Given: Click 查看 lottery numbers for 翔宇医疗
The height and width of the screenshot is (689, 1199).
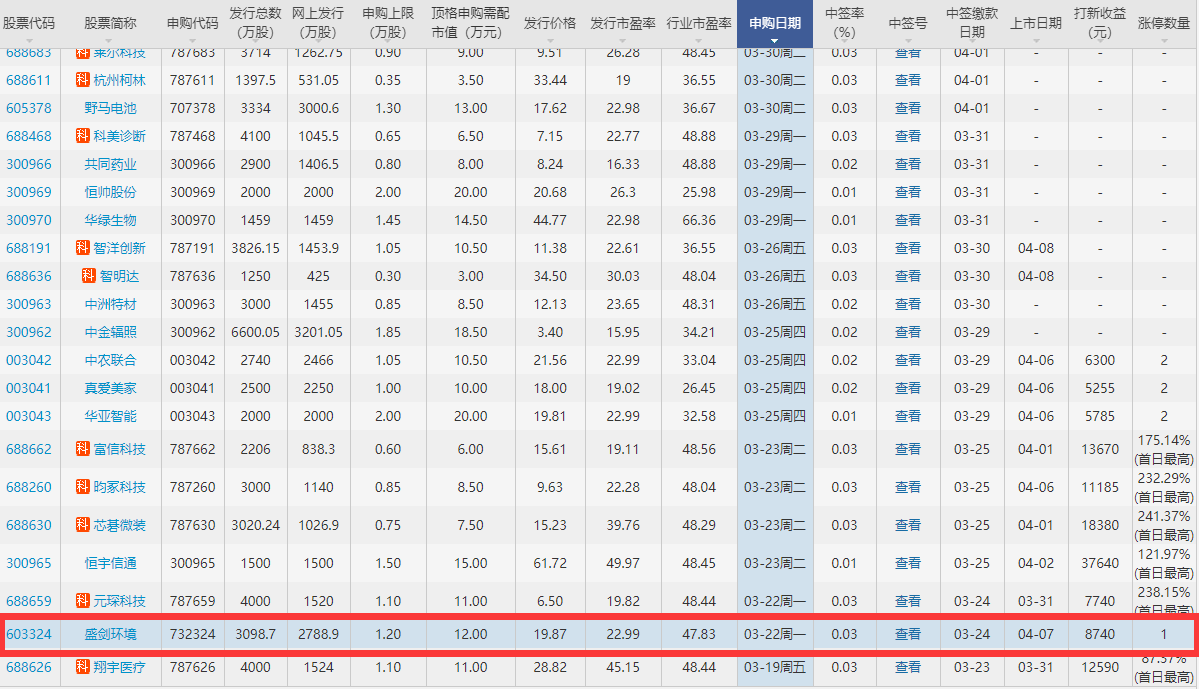Looking at the screenshot, I should [x=908, y=667].
